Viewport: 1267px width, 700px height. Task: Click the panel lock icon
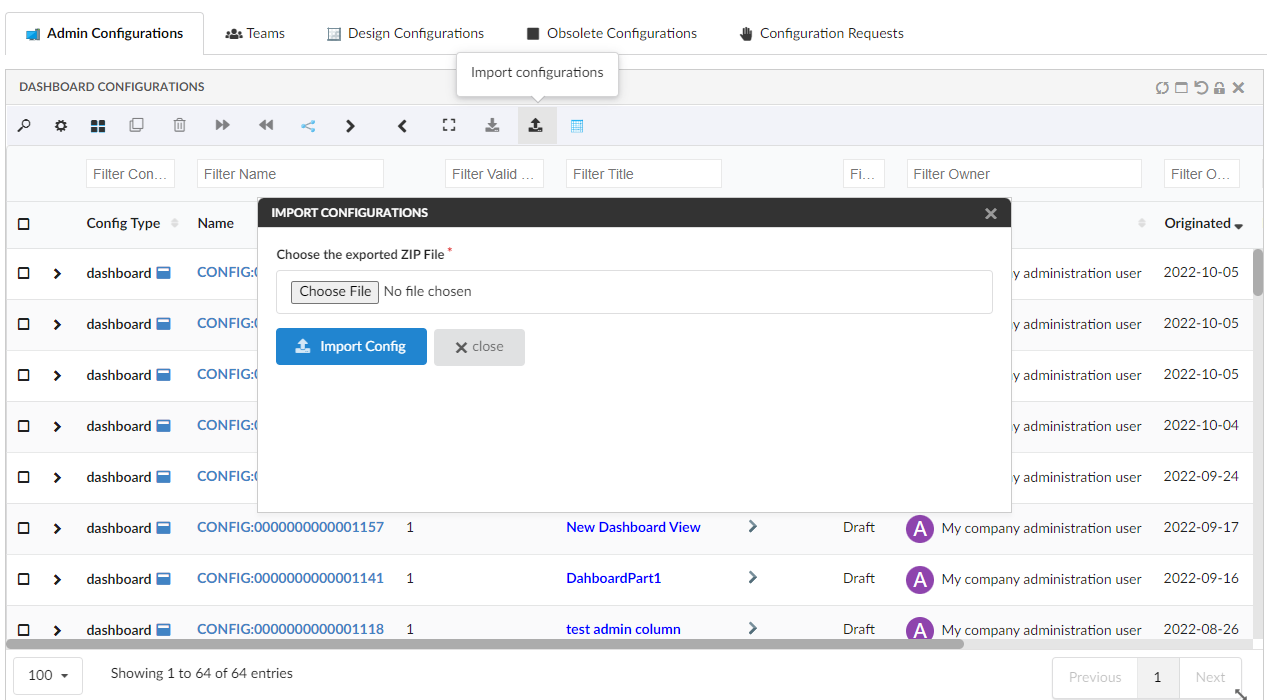(1219, 88)
